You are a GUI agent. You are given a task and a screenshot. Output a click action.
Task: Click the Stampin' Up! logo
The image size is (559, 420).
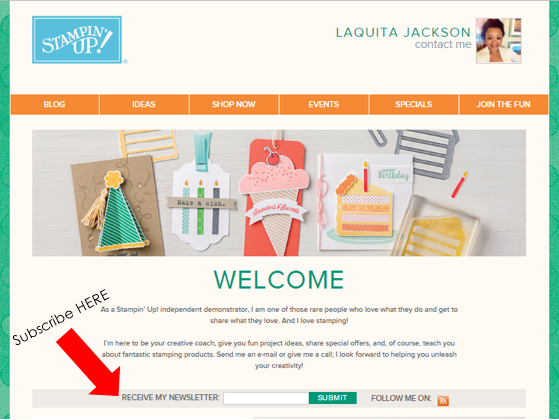pos(77,40)
